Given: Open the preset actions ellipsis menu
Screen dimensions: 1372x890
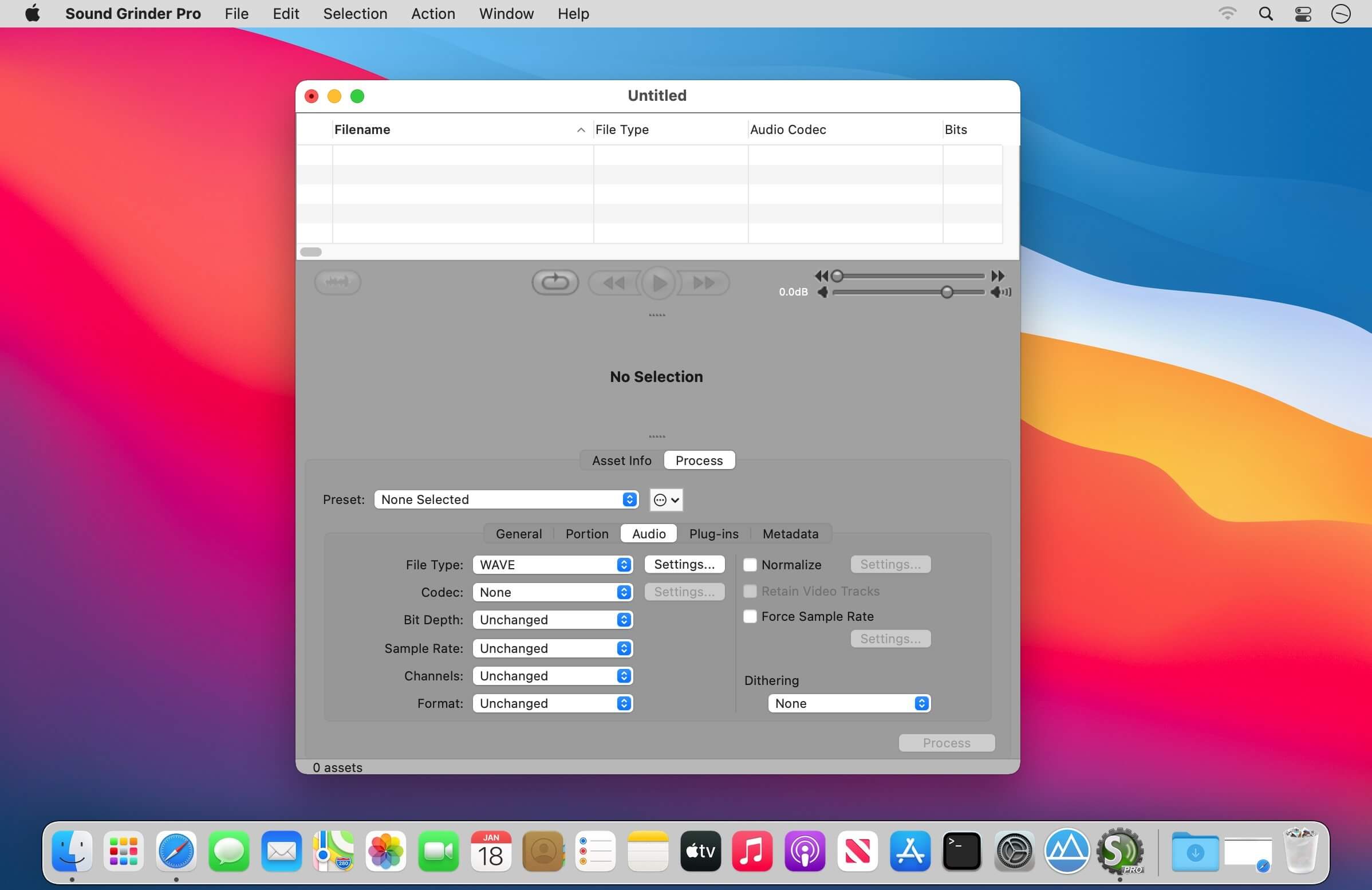Looking at the screenshot, I should tap(666, 500).
